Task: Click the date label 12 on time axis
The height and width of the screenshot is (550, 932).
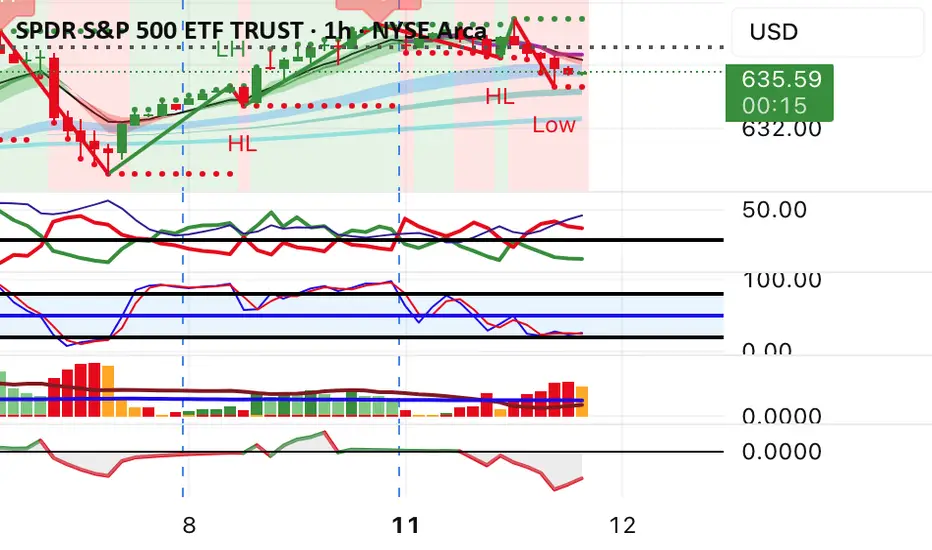Action: (622, 525)
